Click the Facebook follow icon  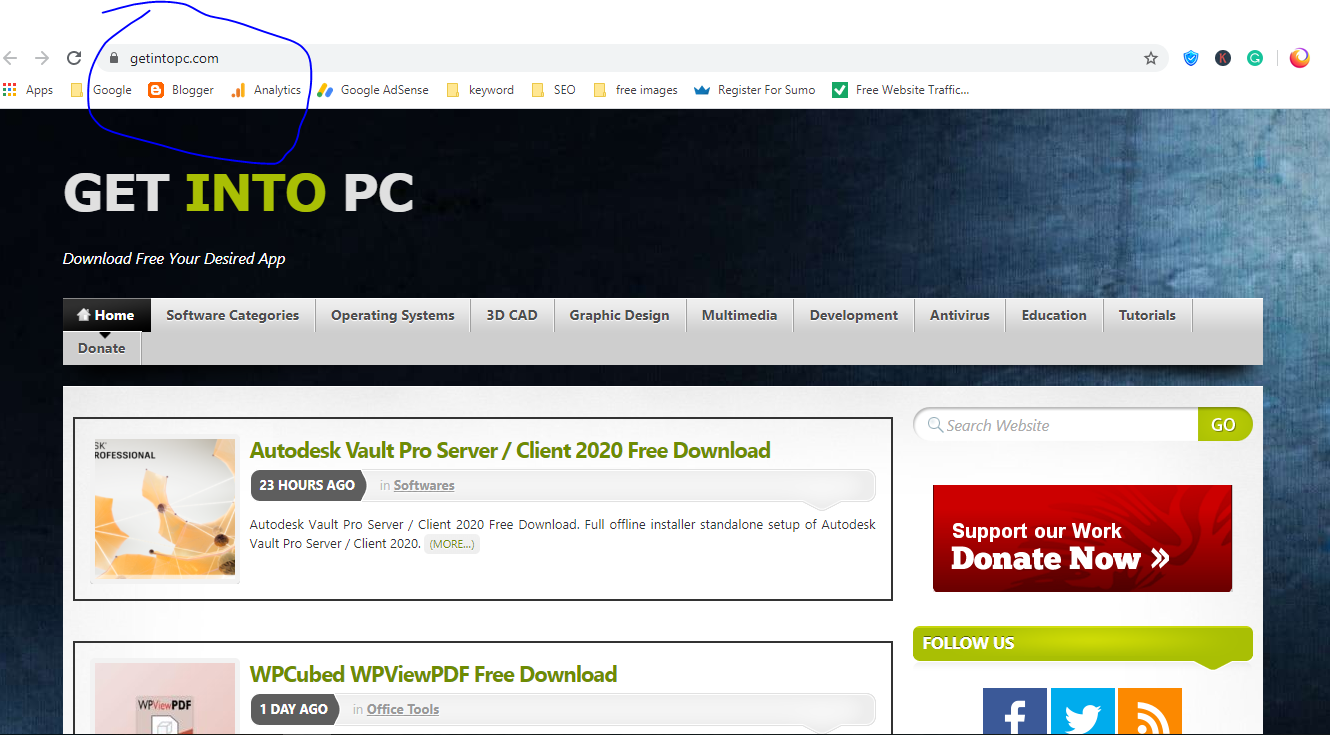pyautogui.click(x=1014, y=711)
